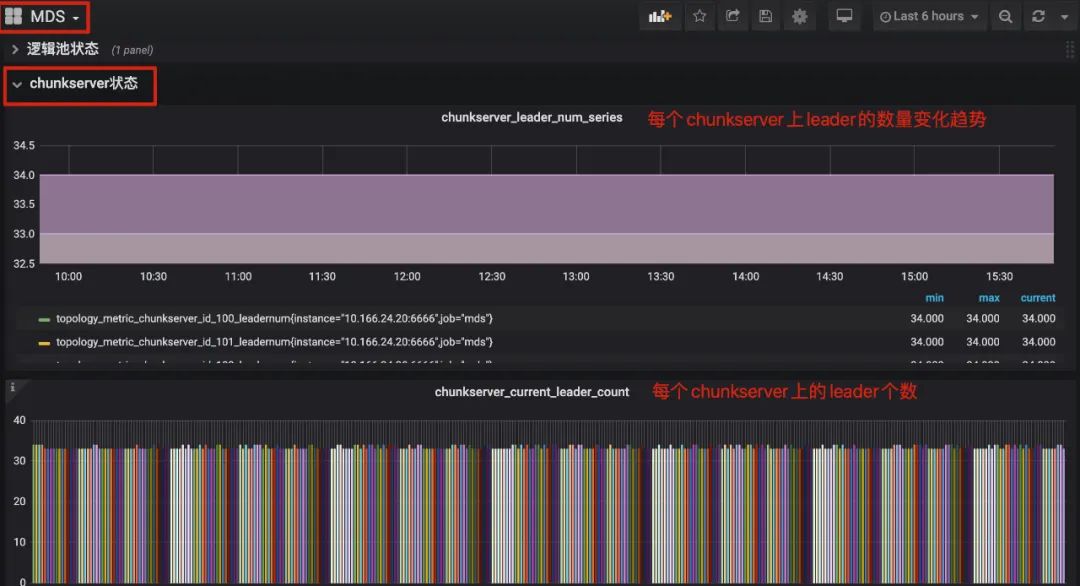Click the dashboard grid icon beside MDS

(13, 16)
